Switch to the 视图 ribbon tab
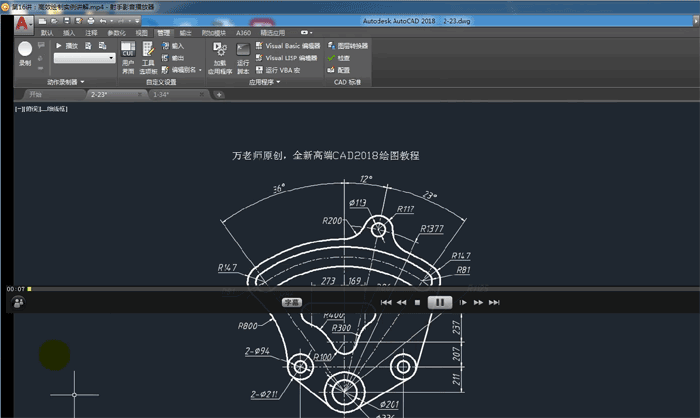700x418 pixels. (x=142, y=33)
